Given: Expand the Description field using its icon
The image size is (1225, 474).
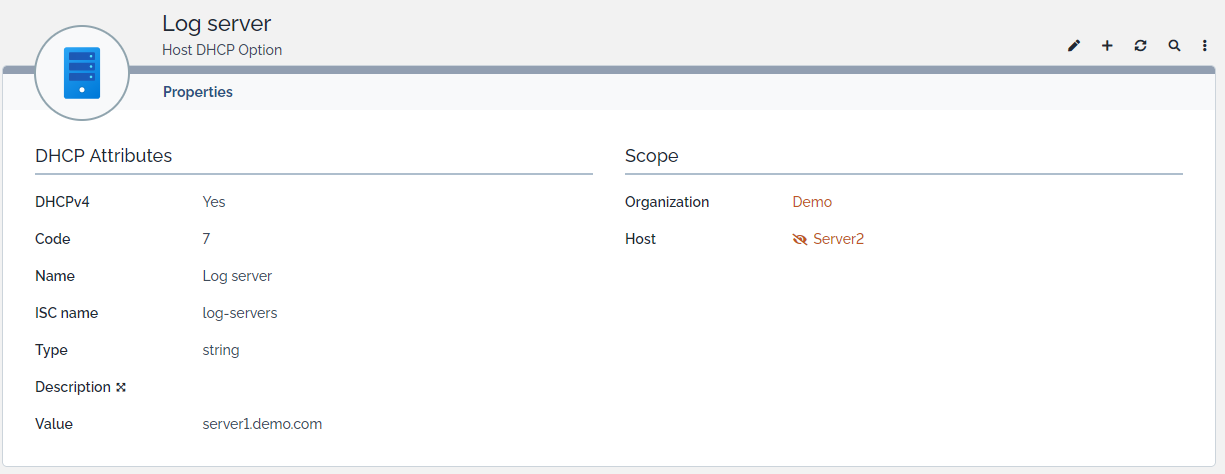Looking at the screenshot, I should 121,387.
